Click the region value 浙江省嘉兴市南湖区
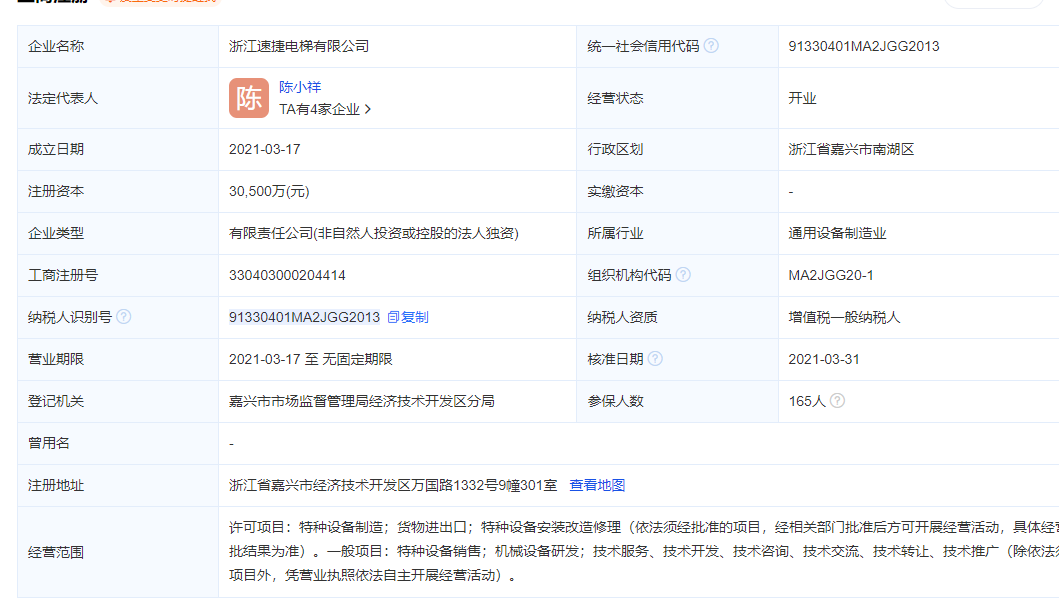1059x600 pixels. pyautogui.click(x=851, y=149)
